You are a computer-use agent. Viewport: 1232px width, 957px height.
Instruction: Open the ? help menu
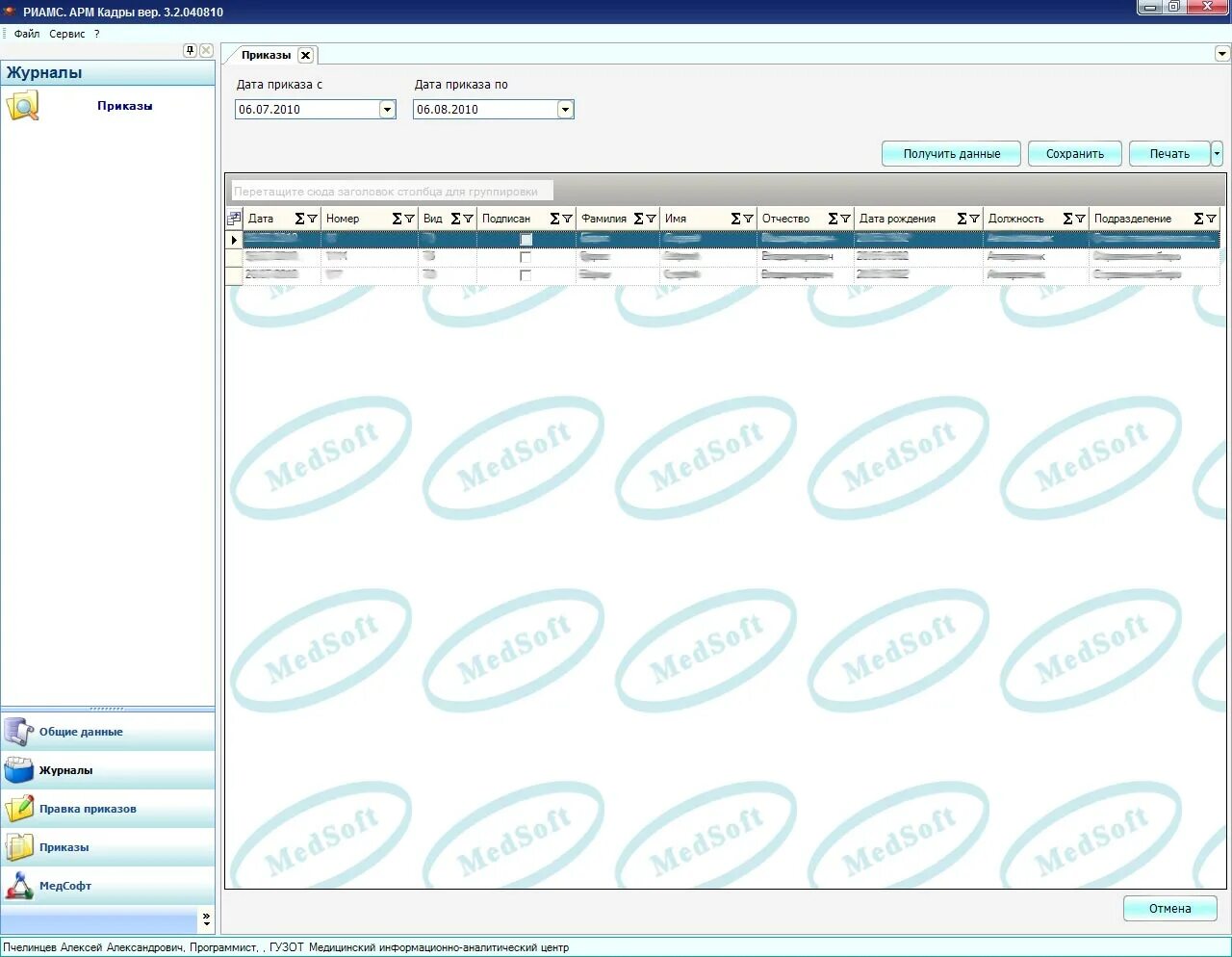pos(97,34)
